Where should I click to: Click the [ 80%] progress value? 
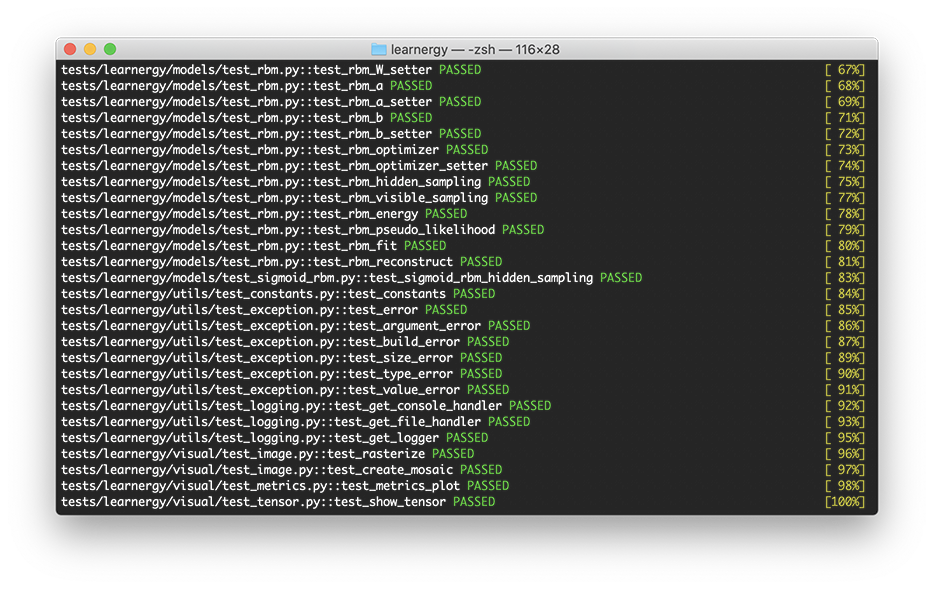click(x=845, y=246)
